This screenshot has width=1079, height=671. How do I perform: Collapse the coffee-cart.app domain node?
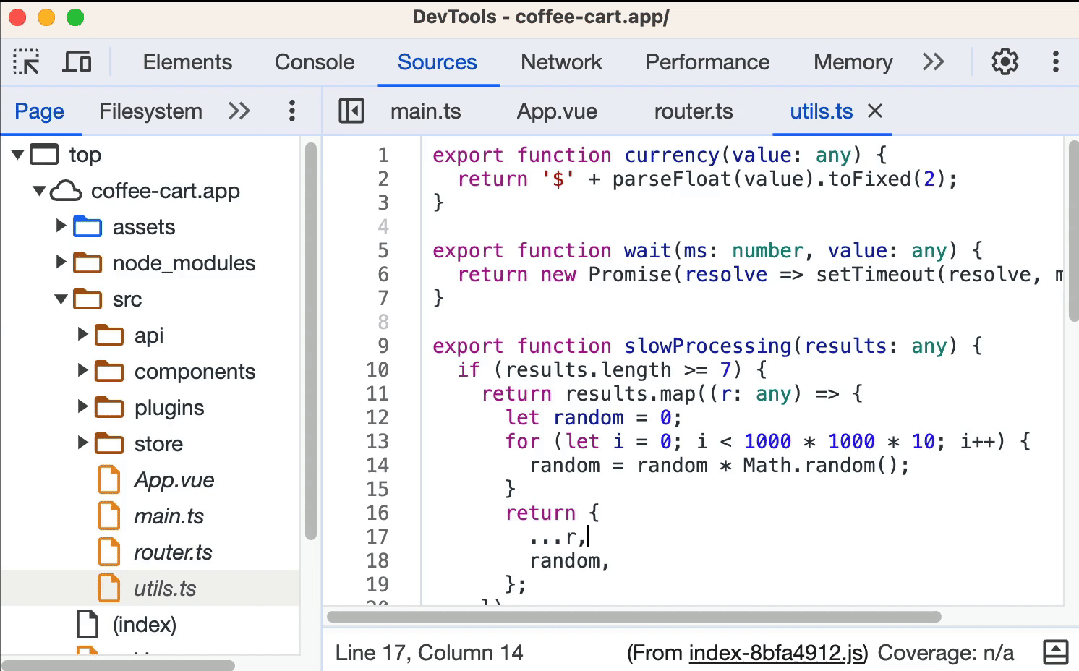[40, 191]
